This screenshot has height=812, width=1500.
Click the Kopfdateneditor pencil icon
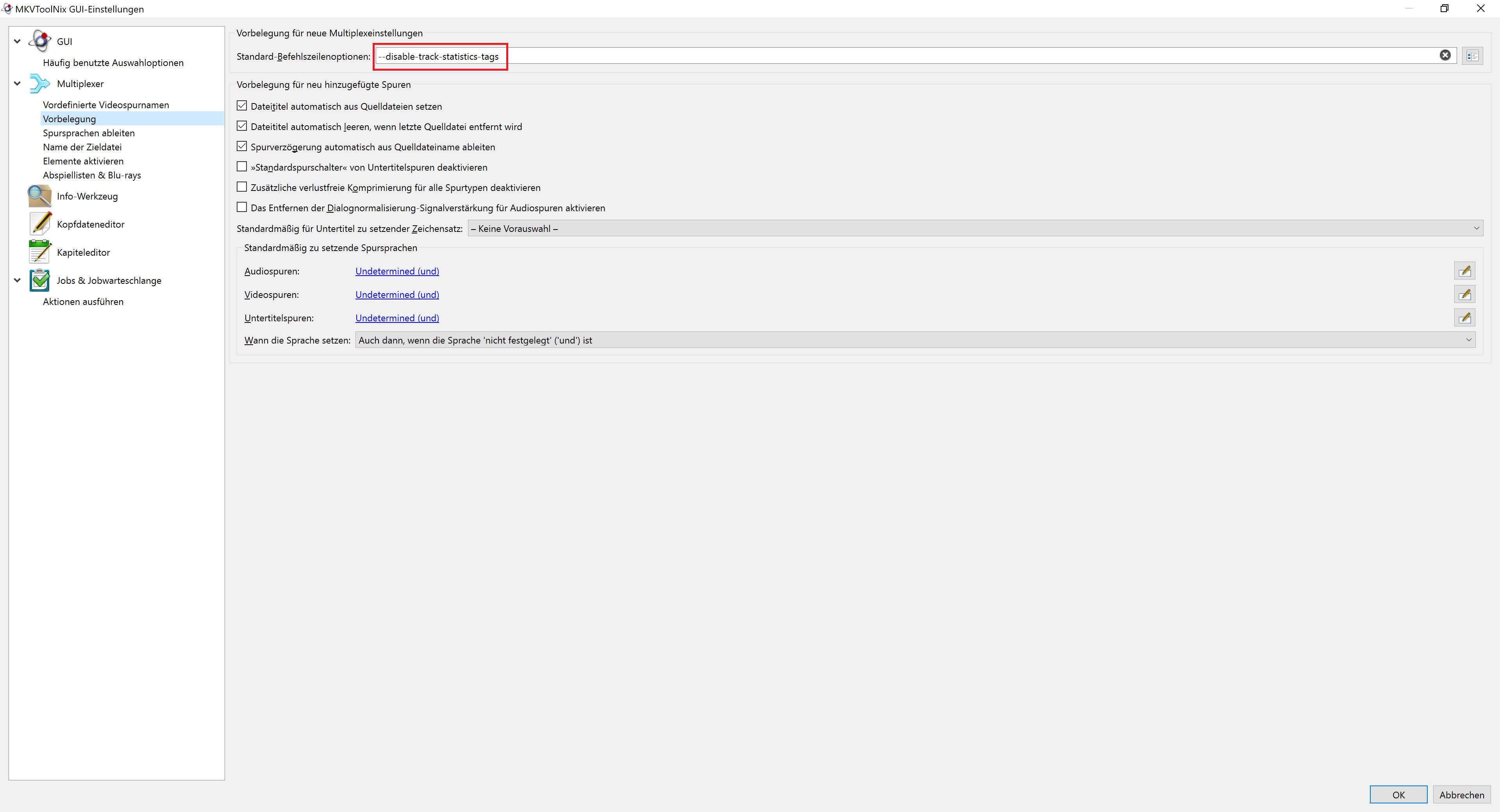pos(39,224)
